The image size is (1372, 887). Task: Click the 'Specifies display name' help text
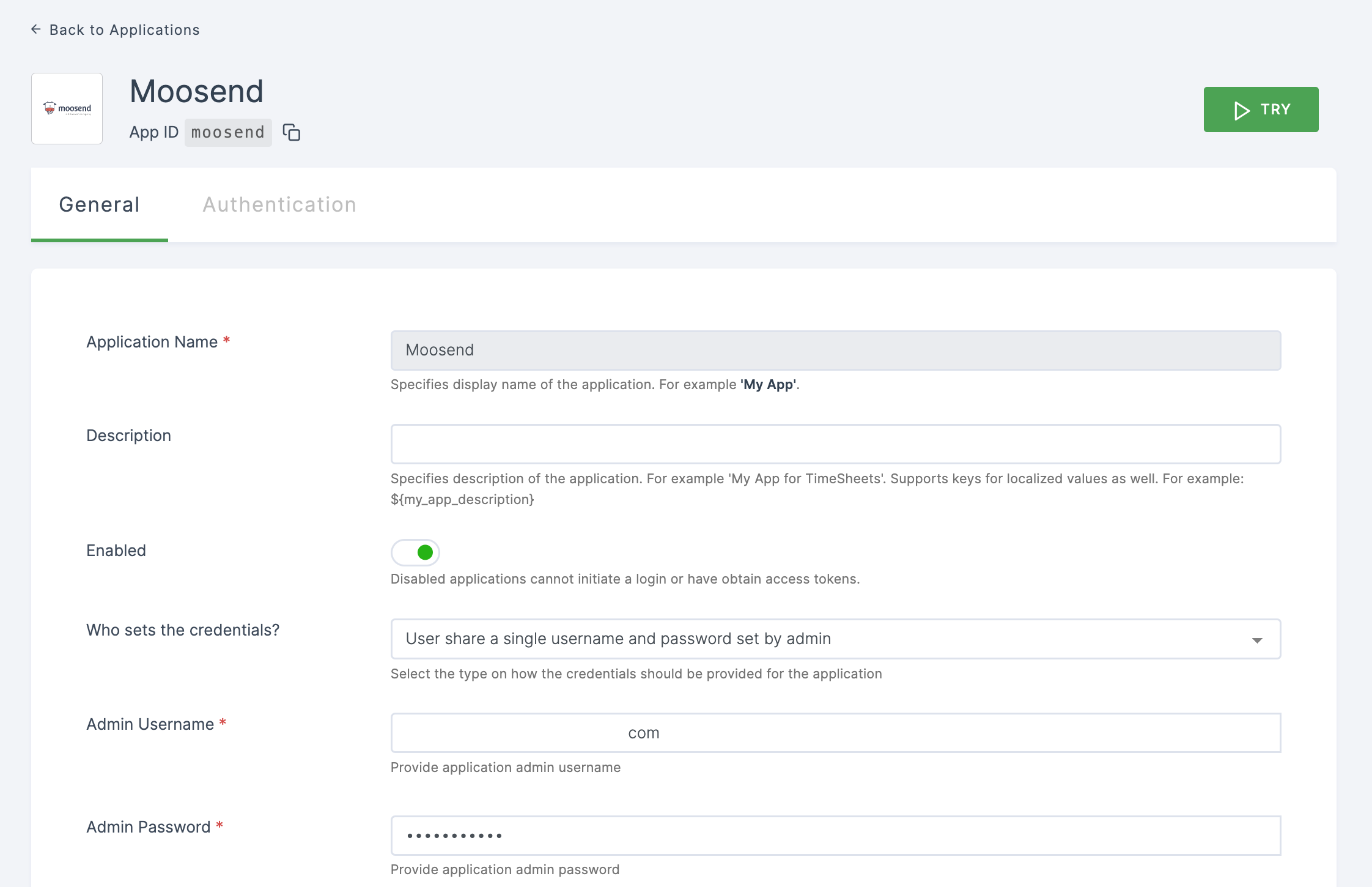pyautogui.click(x=595, y=385)
